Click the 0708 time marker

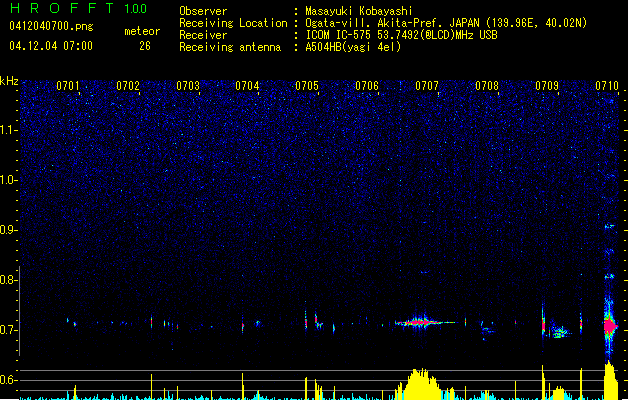point(487,86)
